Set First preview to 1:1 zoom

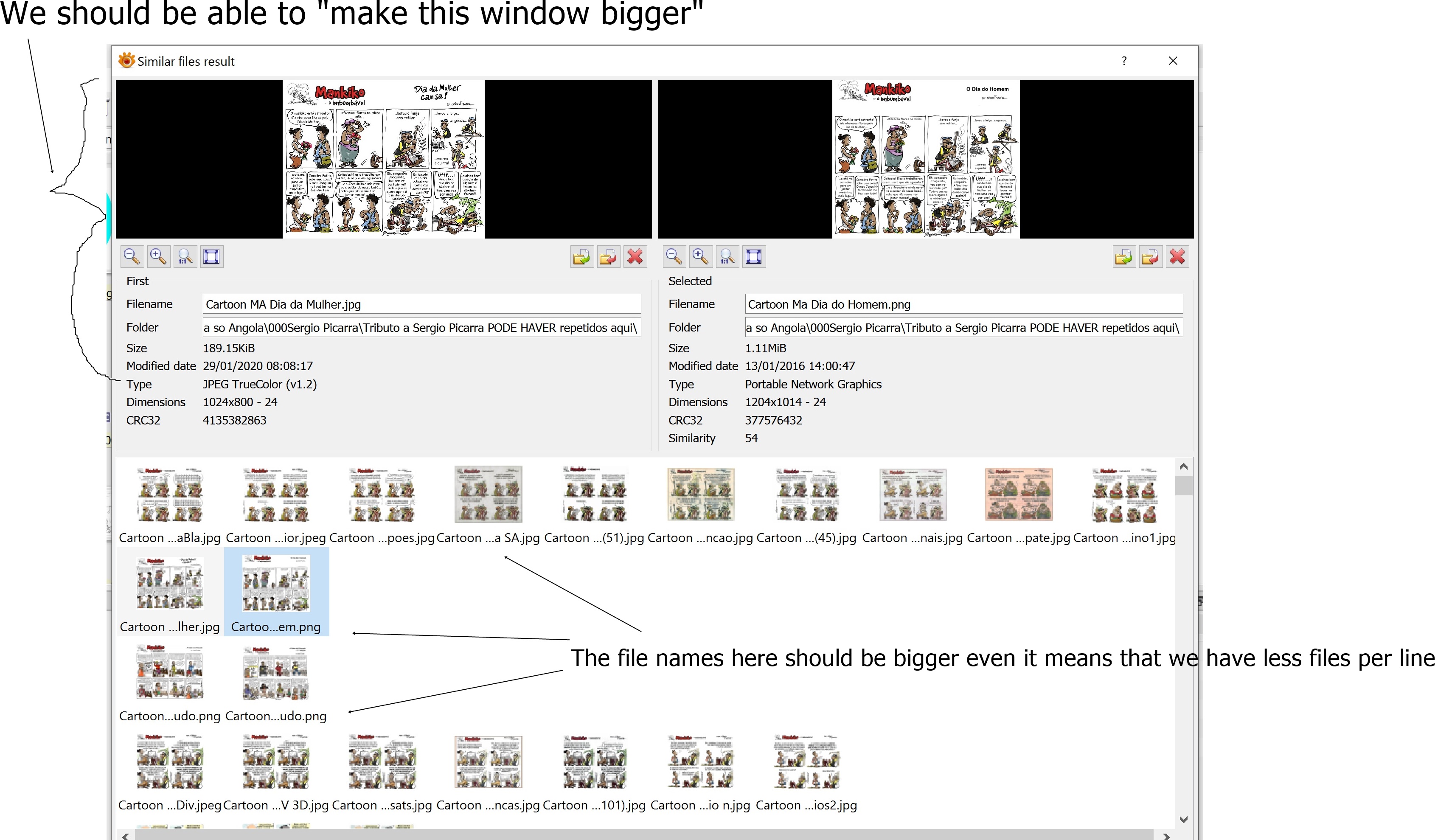[x=185, y=256]
